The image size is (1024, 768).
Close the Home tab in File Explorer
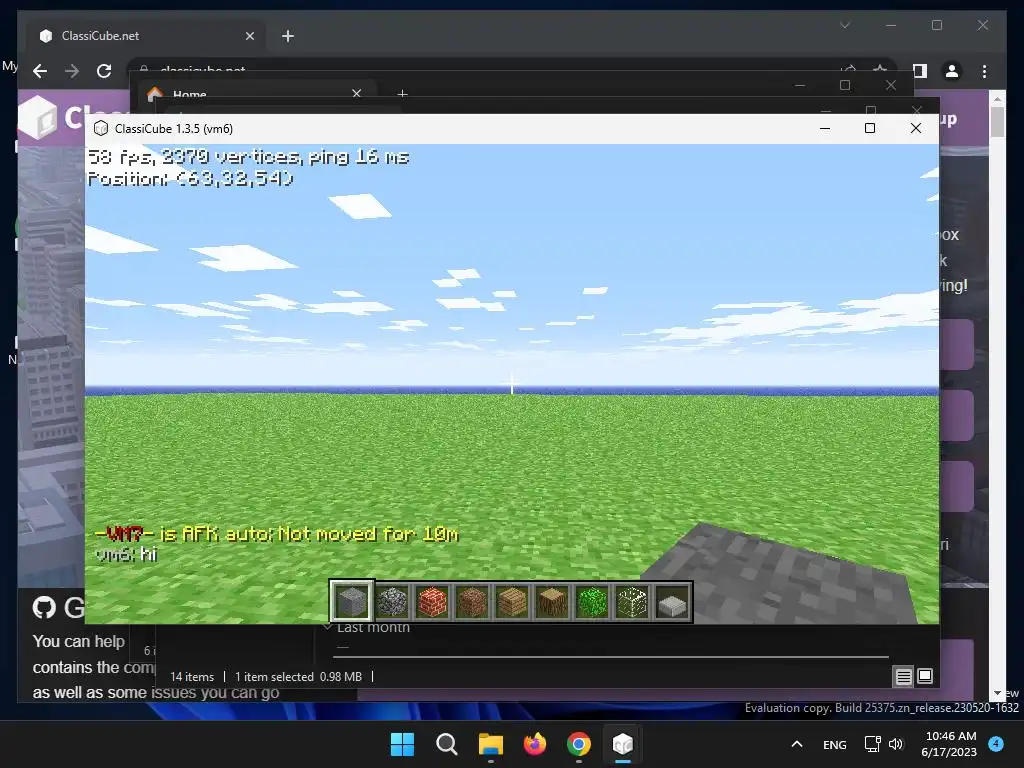pyautogui.click(x=357, y=93)
